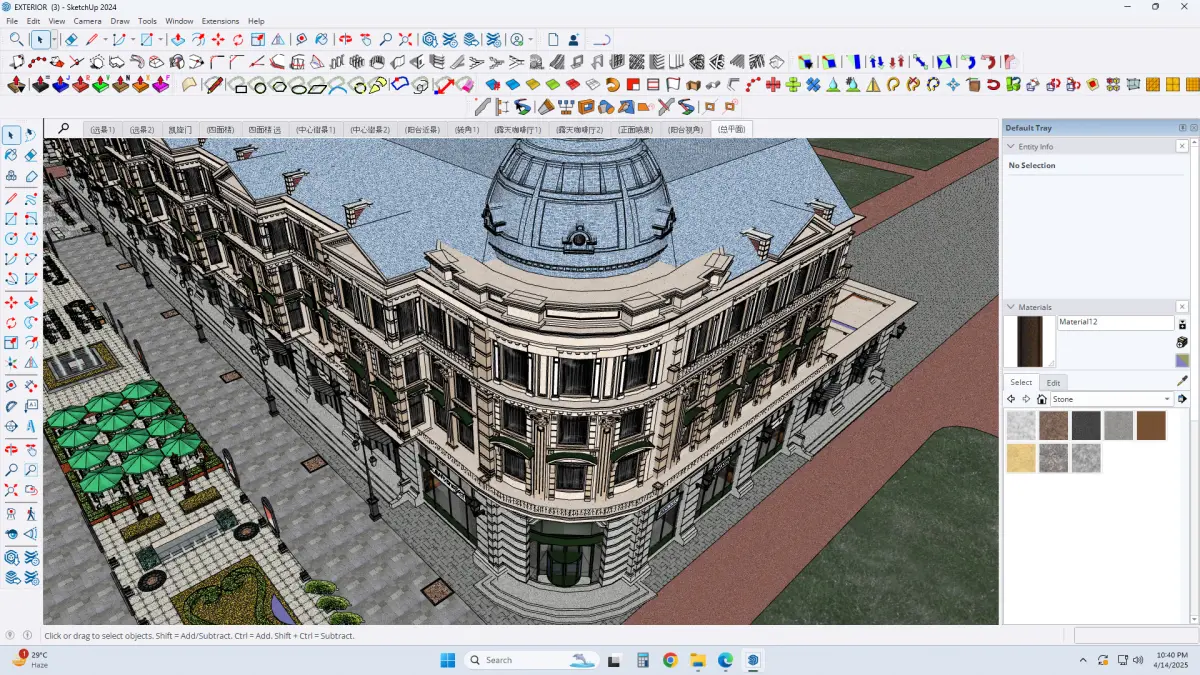Close the Materials panel
This screenshot has height=675, width=1200.
point(1182,307)
